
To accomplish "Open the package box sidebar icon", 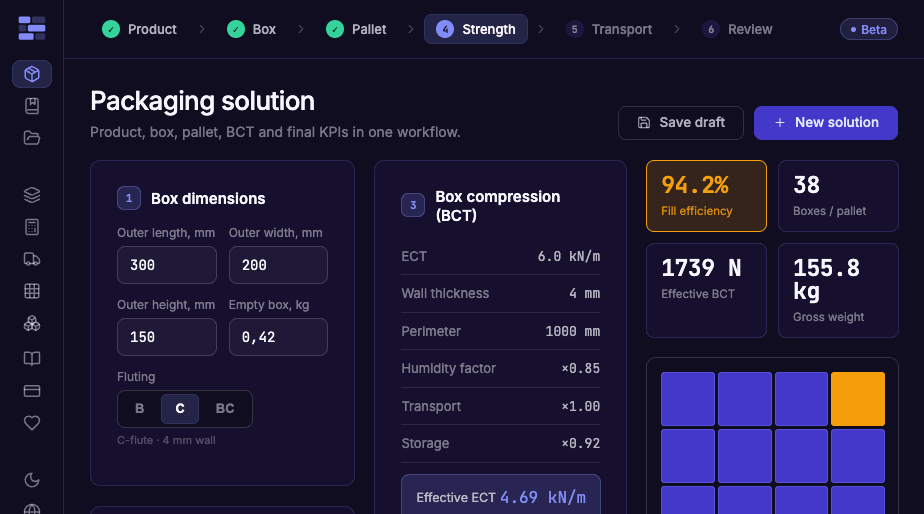I will [32, 74].
